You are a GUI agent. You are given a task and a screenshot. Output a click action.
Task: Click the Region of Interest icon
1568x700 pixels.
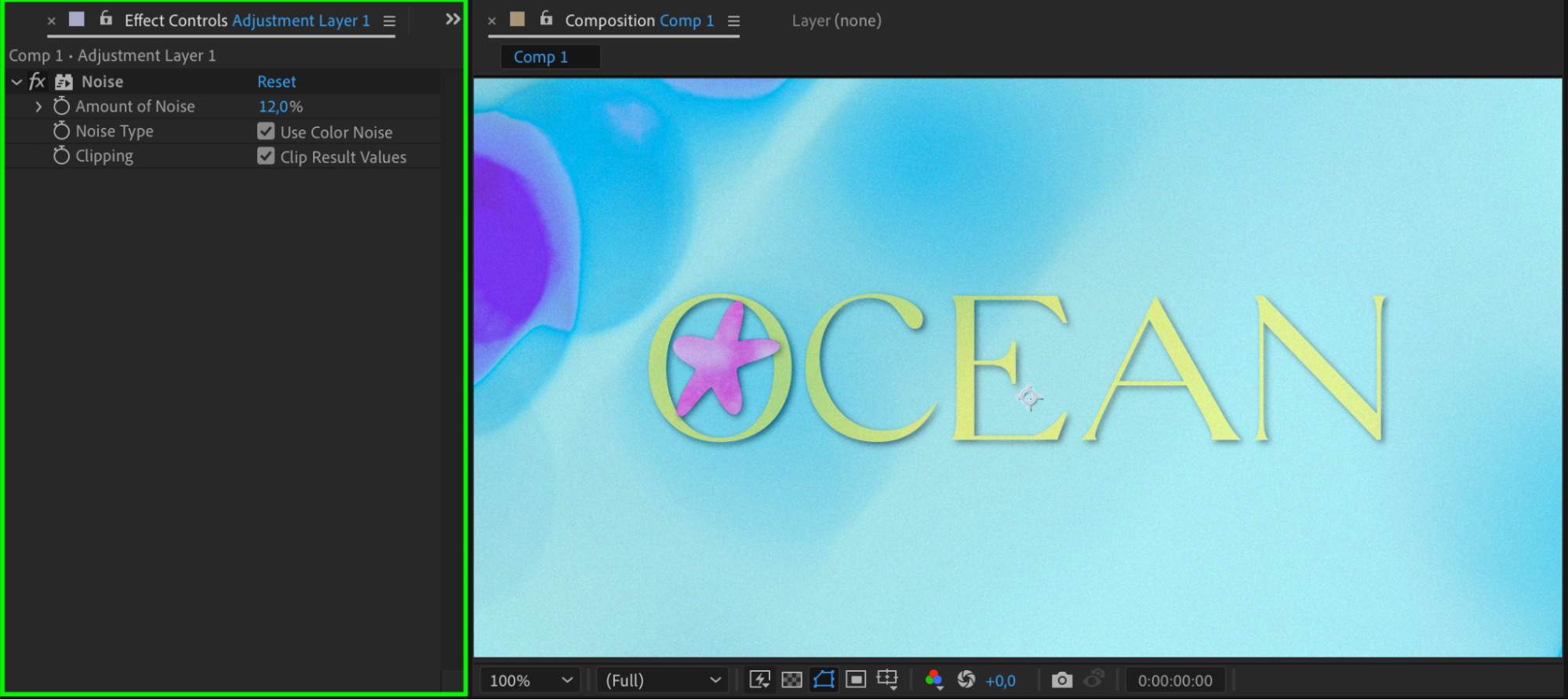pos(855,680)
